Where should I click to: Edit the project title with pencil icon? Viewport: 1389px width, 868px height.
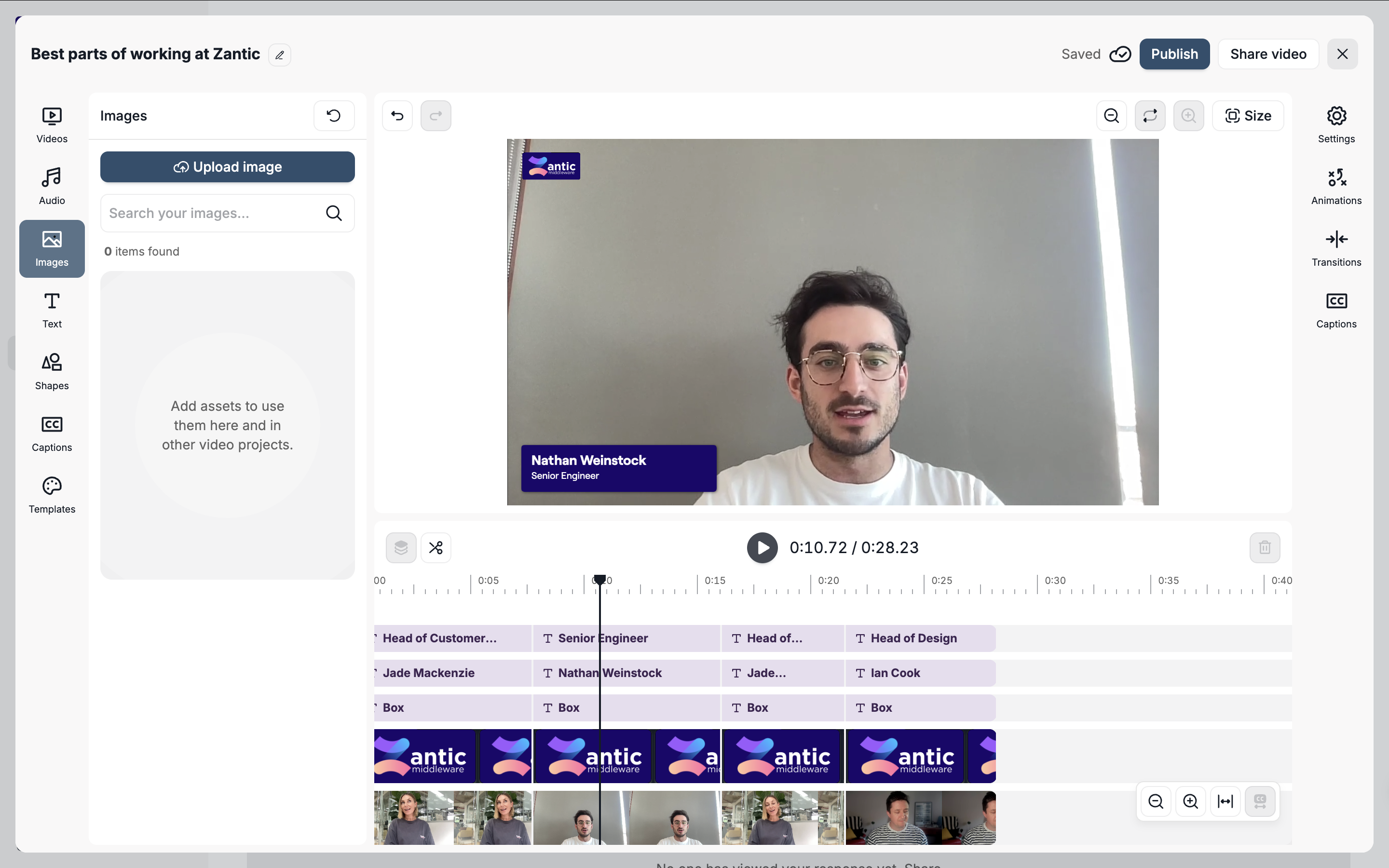coord(280,55)
